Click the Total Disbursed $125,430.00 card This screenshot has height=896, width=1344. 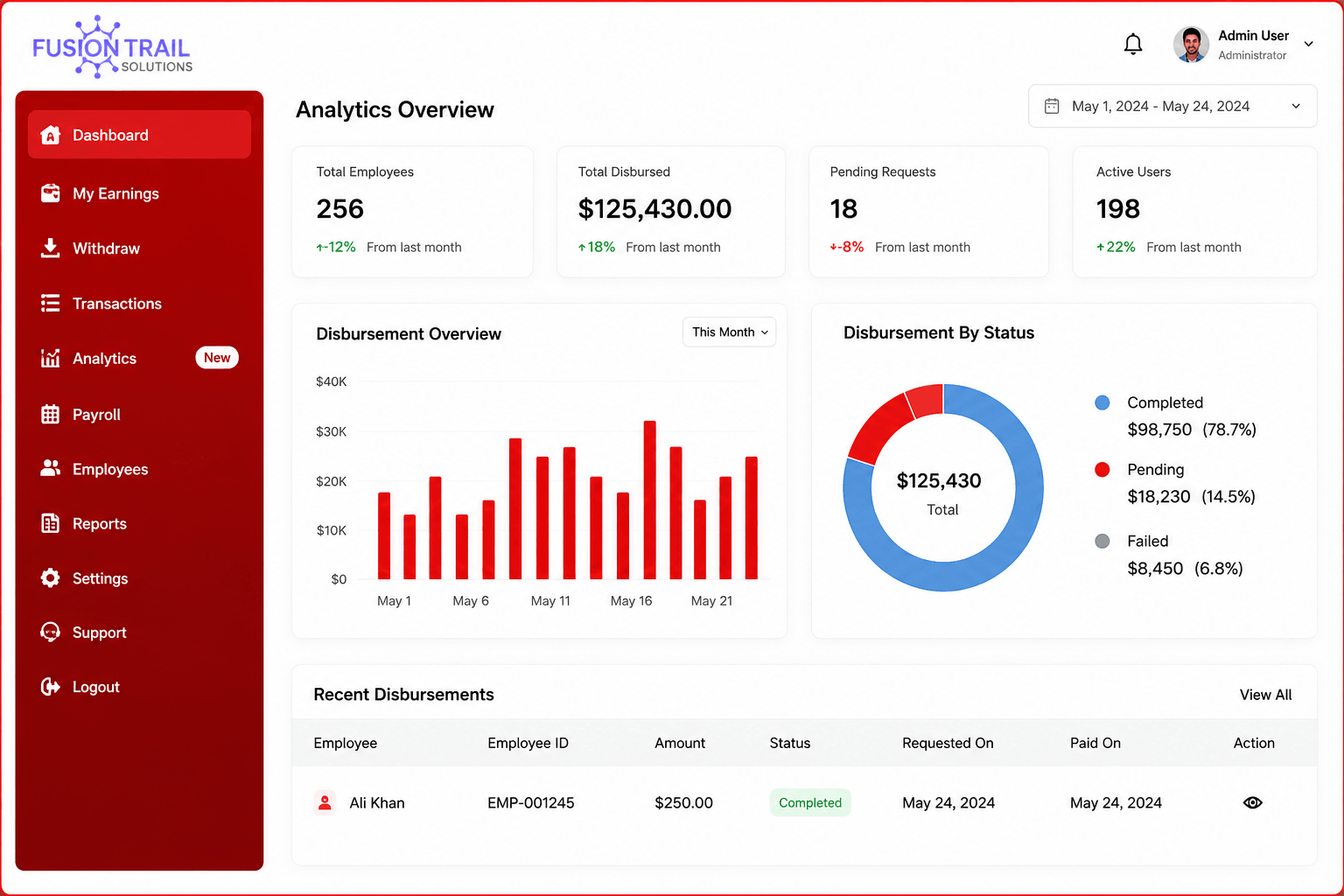671,212
